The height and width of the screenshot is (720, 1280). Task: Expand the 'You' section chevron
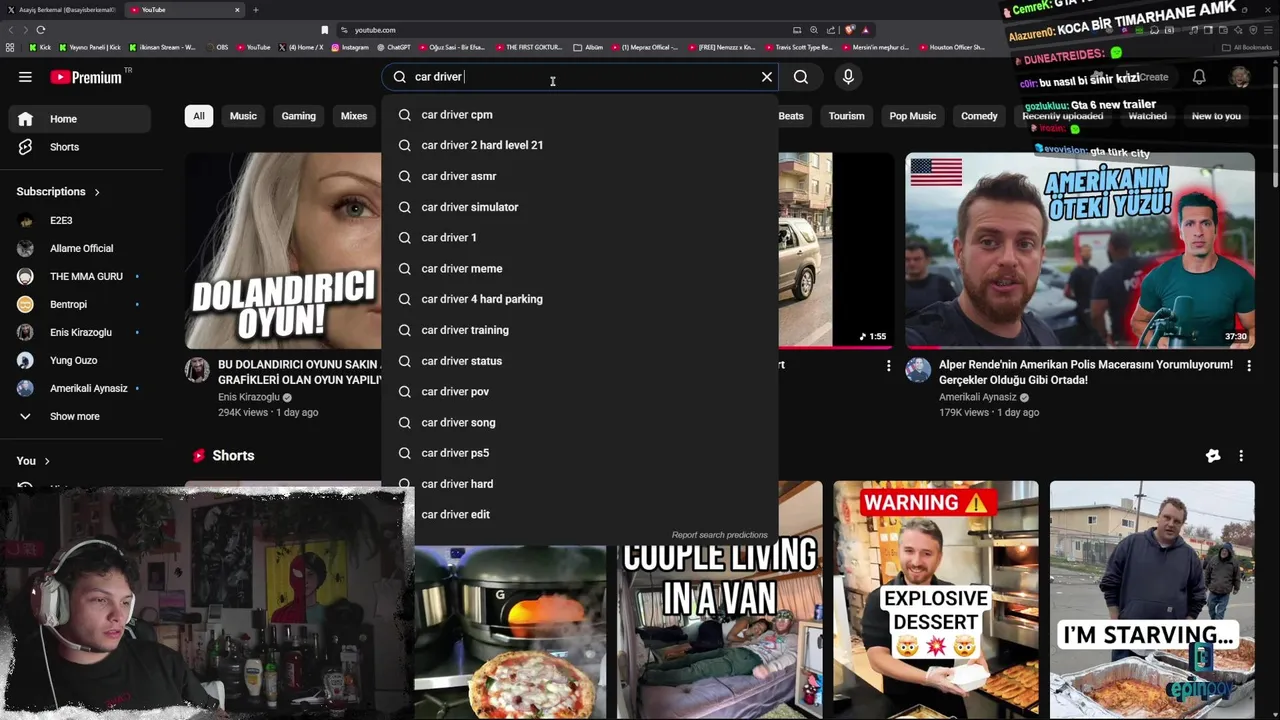tap(46, 461)
